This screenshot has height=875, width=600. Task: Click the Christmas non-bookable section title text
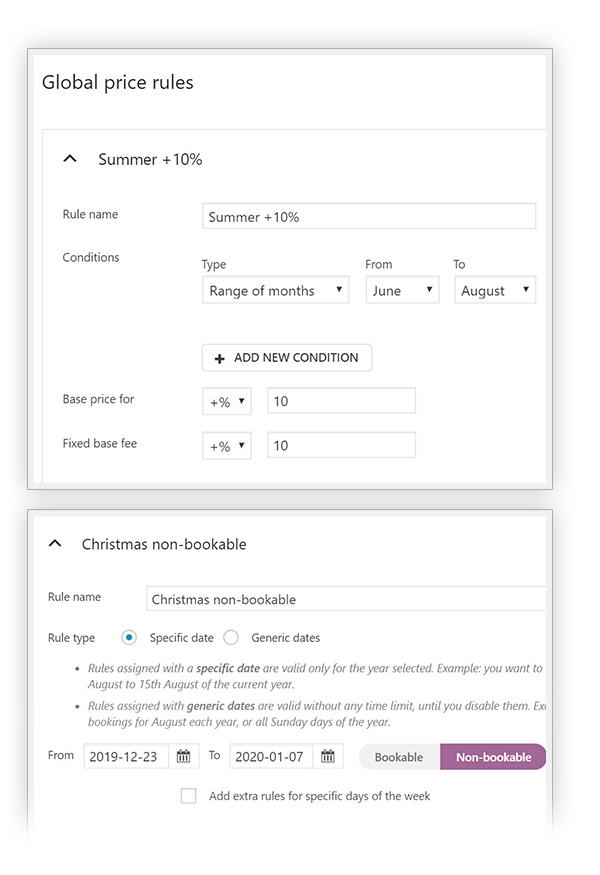pyautogui.click(x=164, y=544)
